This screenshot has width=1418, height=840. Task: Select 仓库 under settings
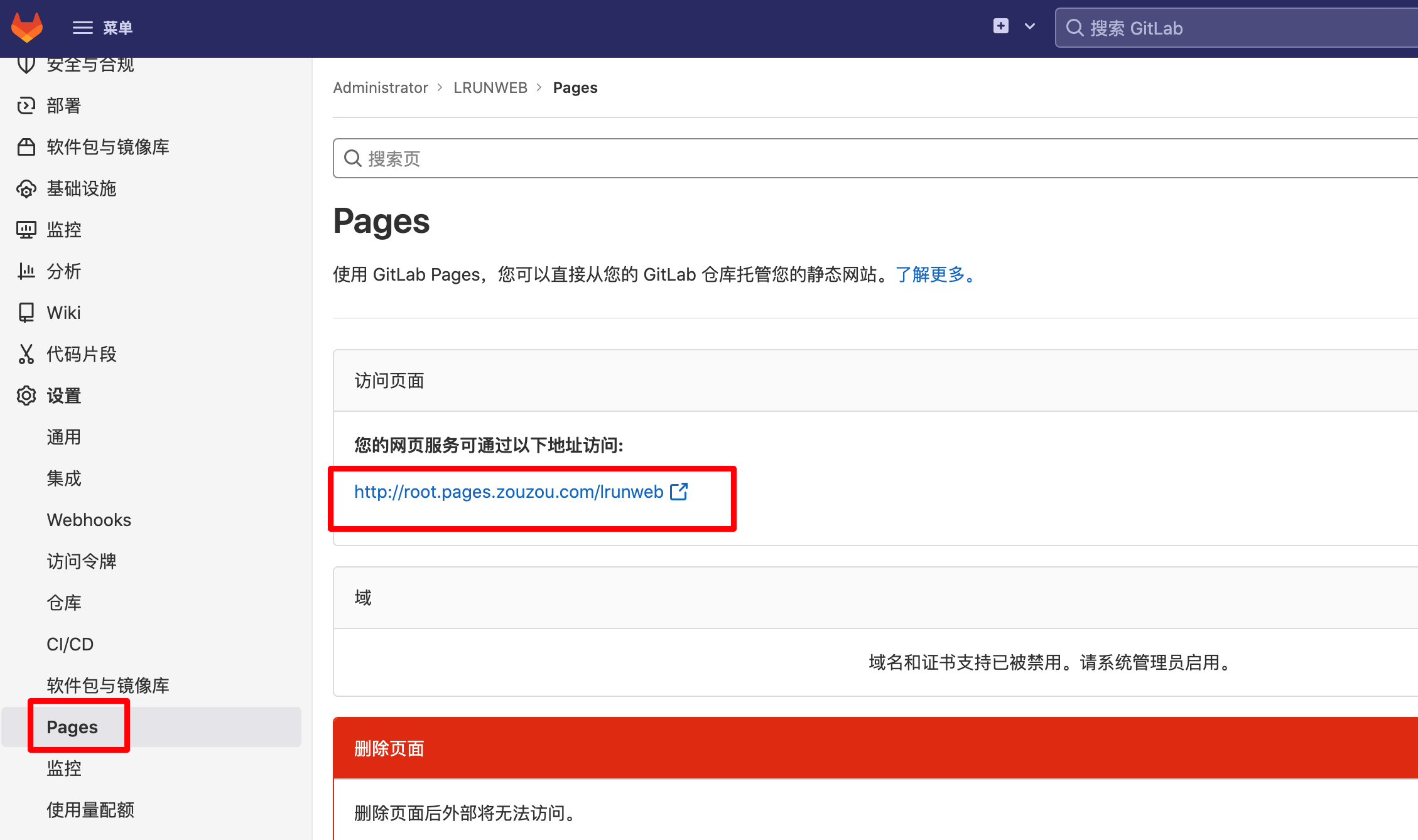[64, 603]
